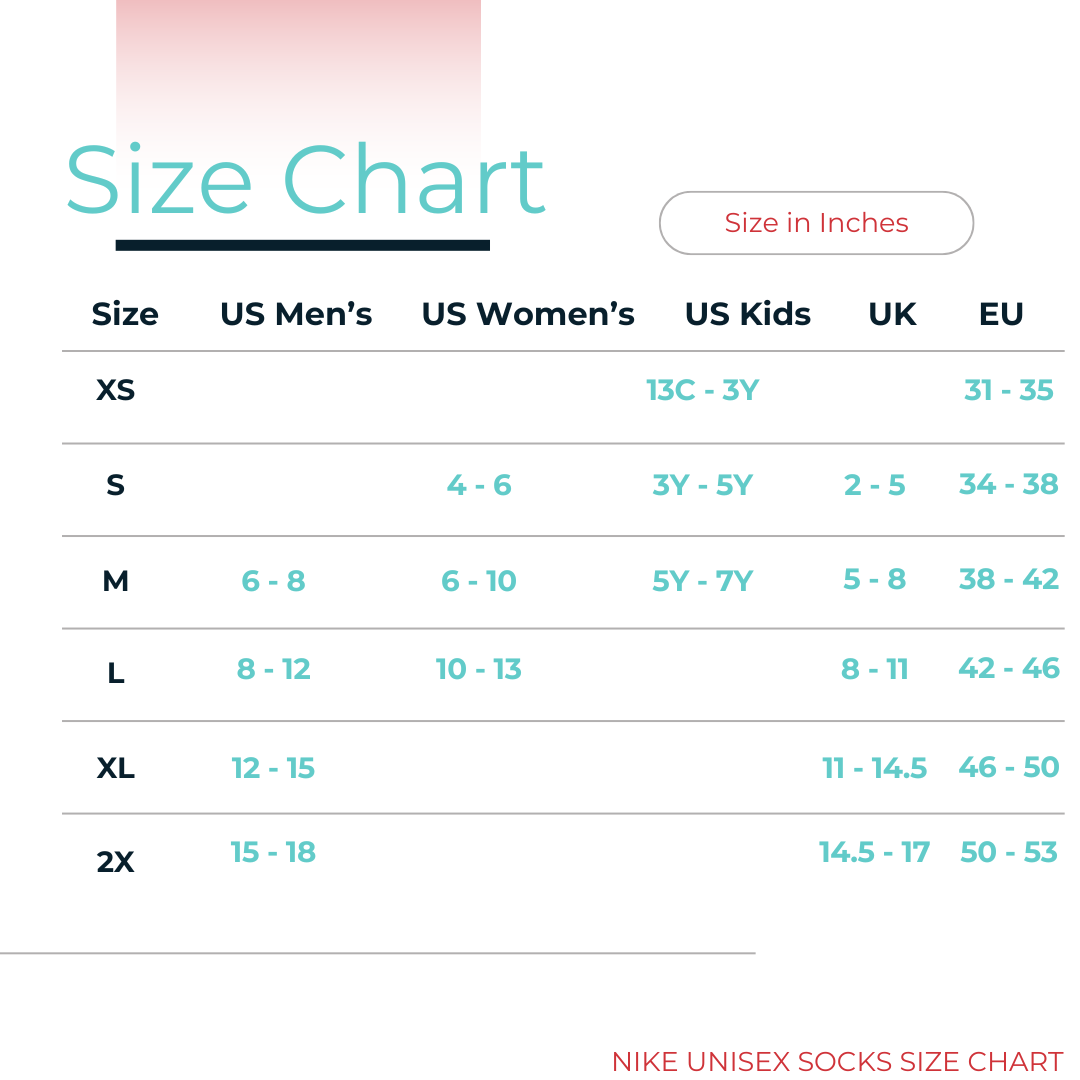Click the pink gradient block above the title
Image resolution: width=1080 pixels, height=1080 pixels.
pyautogui.click(x=298, y=60)
